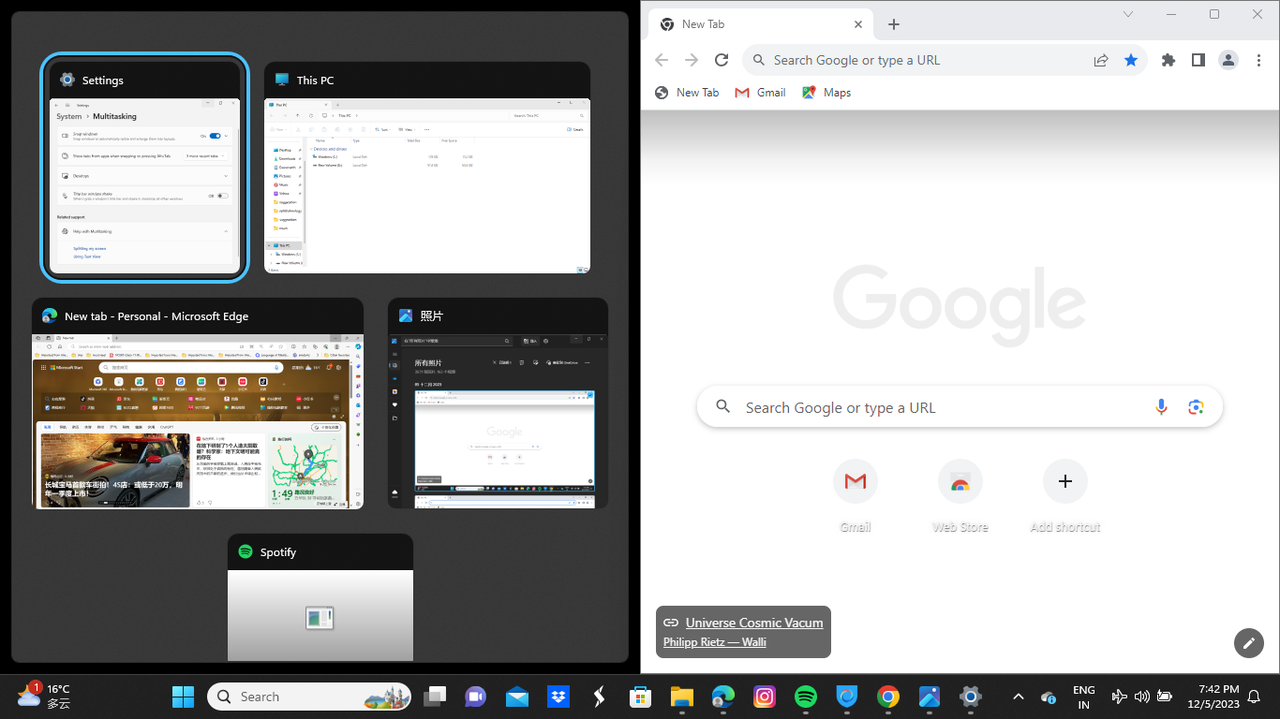1280x719 pixels.
Task: Open the Web Store shortcut tile
Action: [x=960, y=497]
